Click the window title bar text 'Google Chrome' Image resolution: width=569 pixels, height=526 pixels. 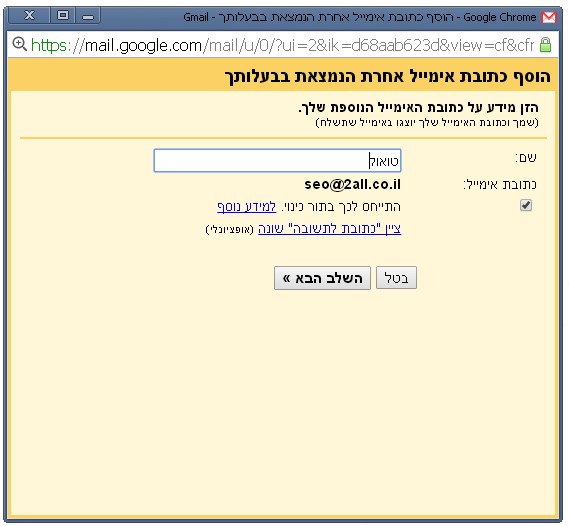(500, 17)
